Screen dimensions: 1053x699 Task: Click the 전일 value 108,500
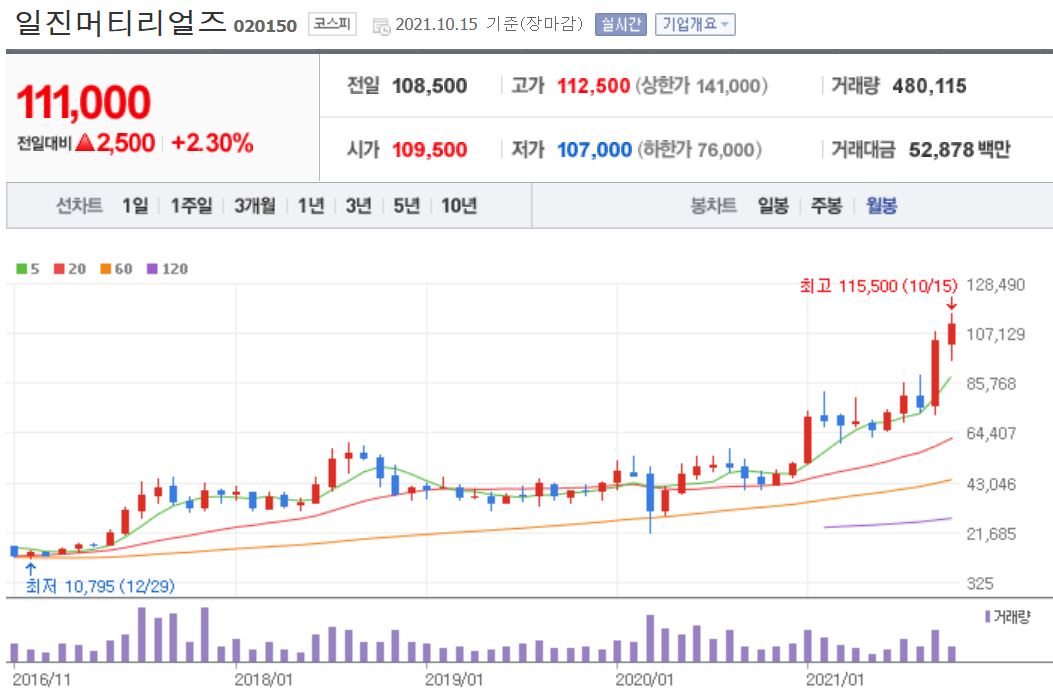430,86
